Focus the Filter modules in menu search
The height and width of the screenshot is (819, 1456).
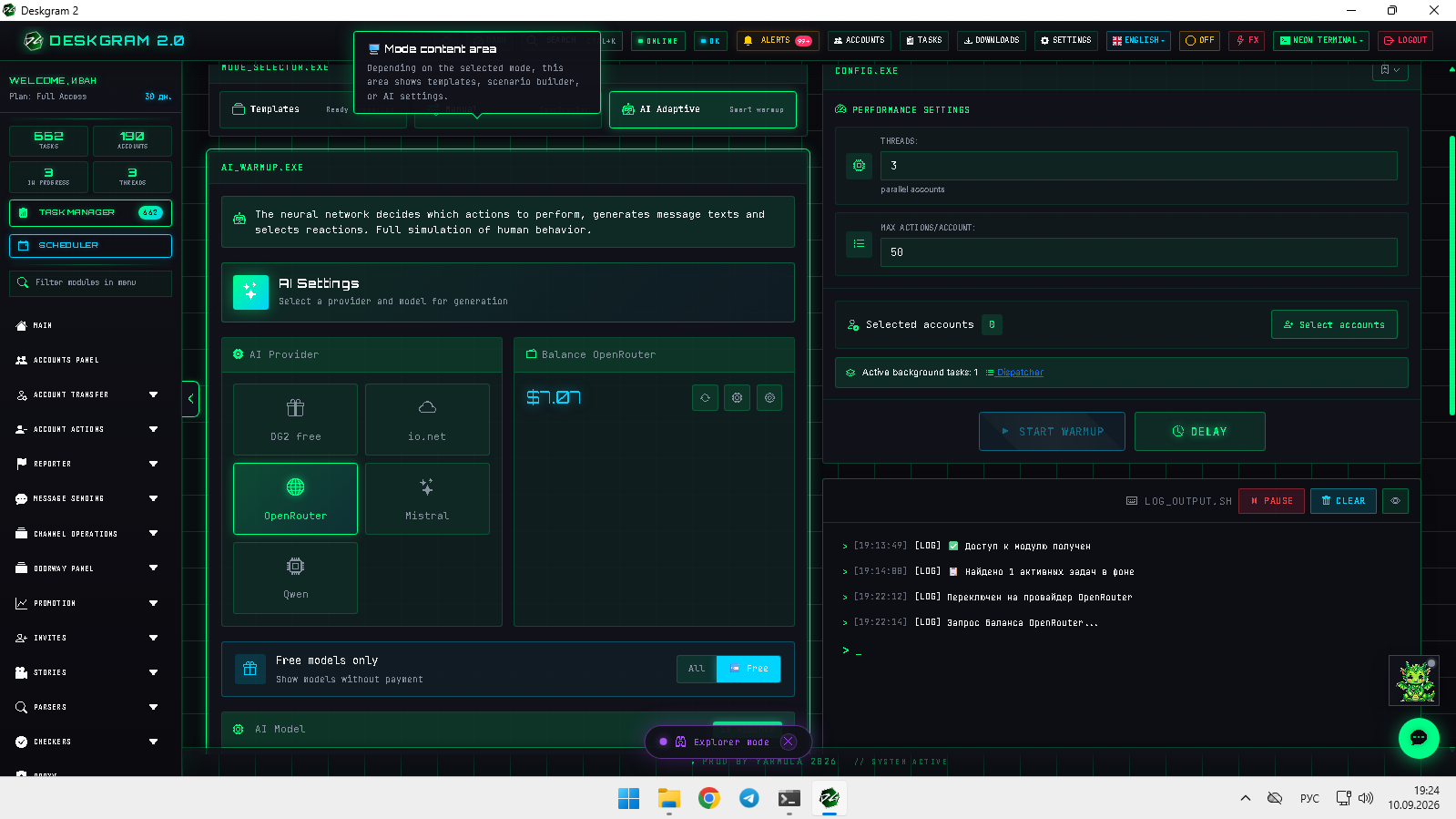click(x=90, y=282)
